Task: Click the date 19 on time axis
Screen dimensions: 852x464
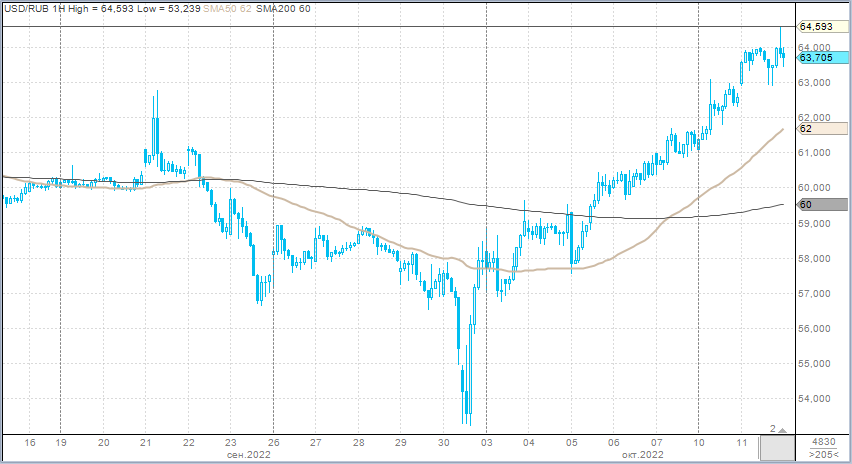Action: click(x=61, y=442)
